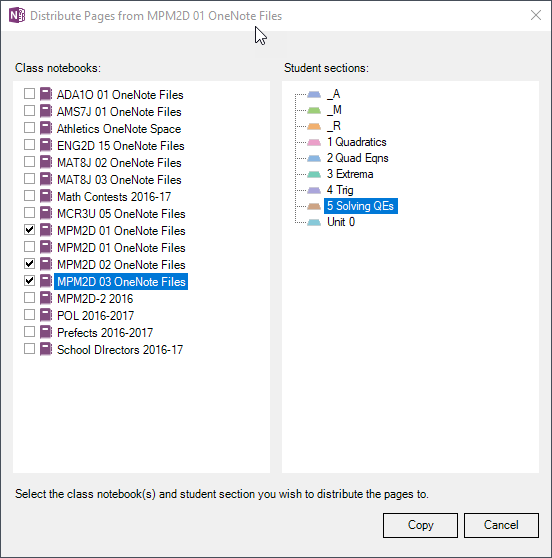The image size is (552, 558).
Task: Check the MPM2D-2 2016 checkbox
Action: click(30, 298)
